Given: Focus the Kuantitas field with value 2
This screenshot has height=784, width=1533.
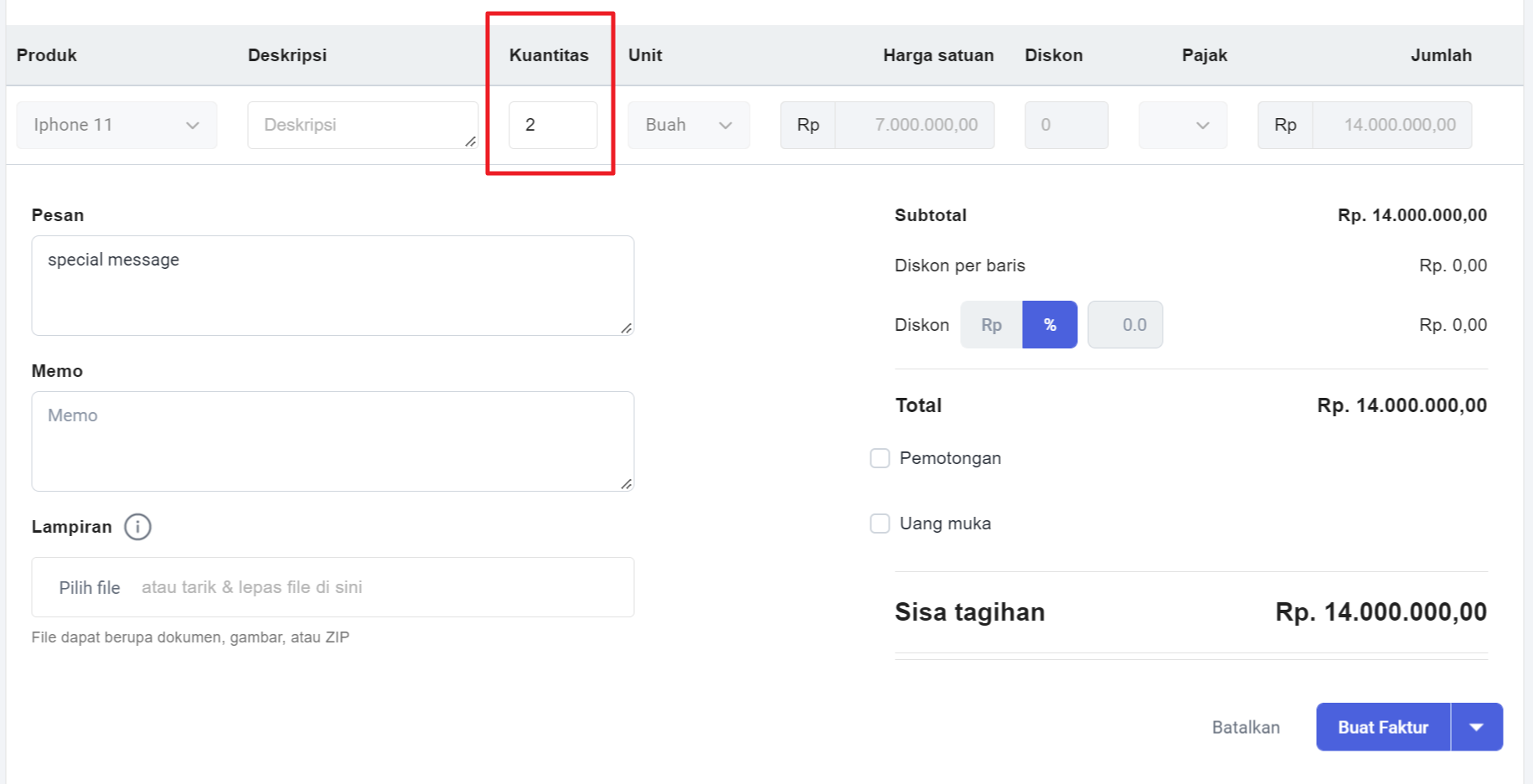Looking at the screenshot, I should [x=553, y=125].
